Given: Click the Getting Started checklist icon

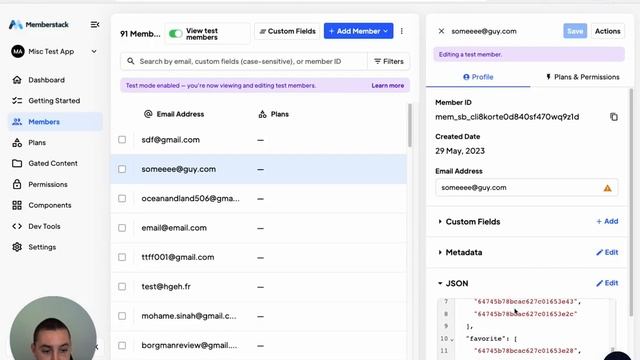Looking at the screenshot, I should (x=17, y=100).
